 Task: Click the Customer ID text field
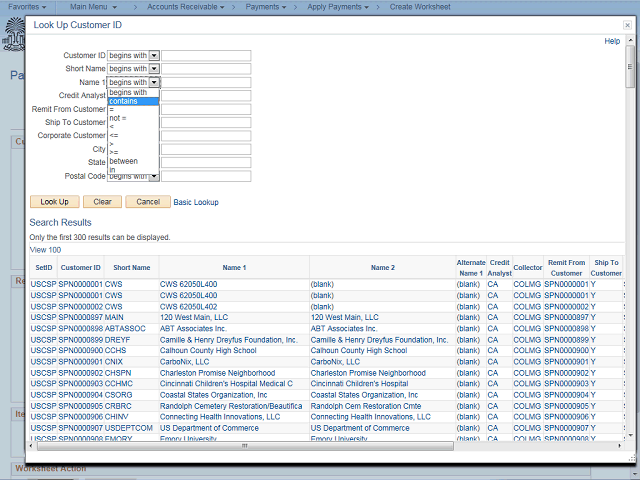coord(206,56)
